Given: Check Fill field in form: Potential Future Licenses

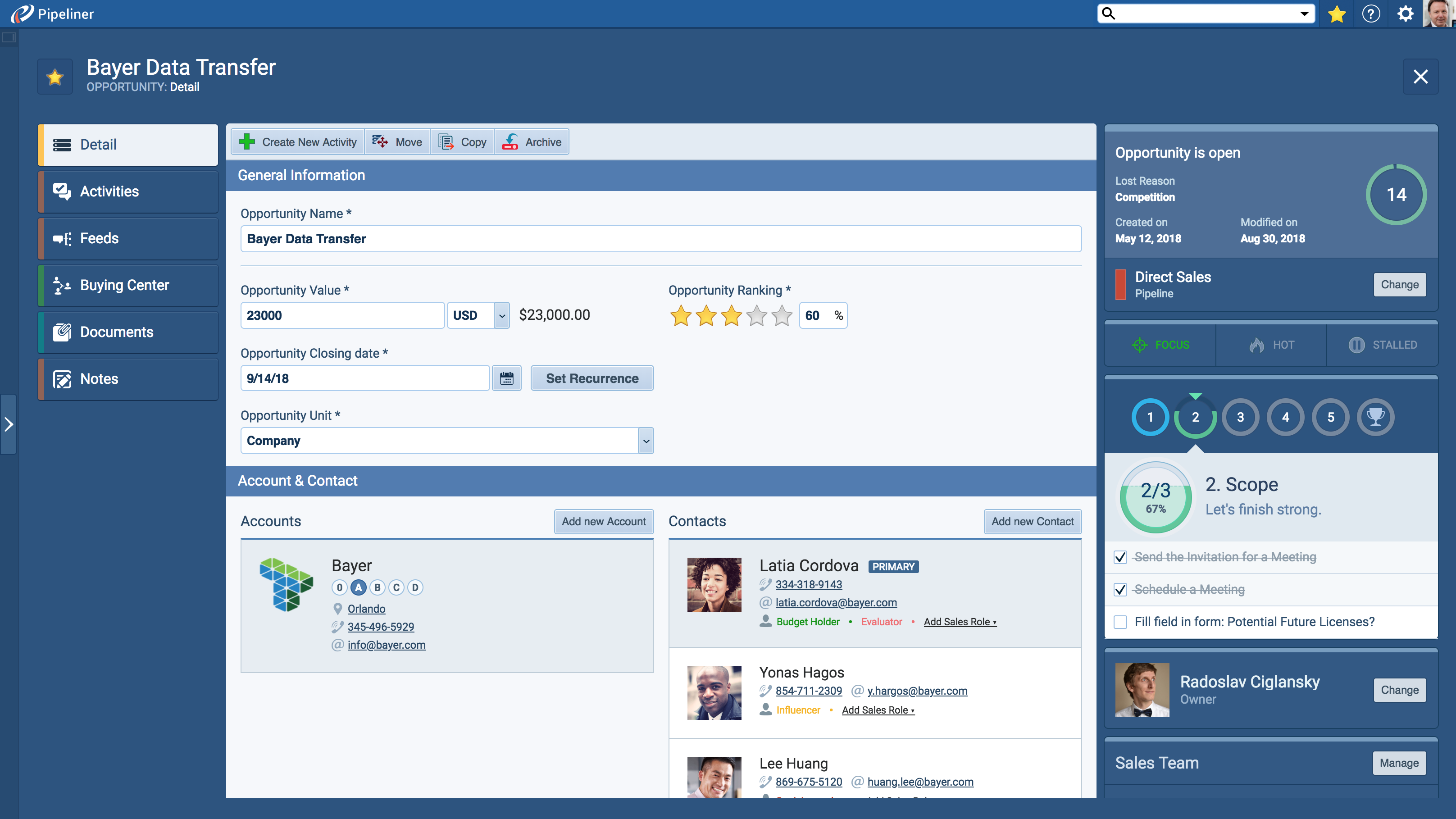Looking at the screenshot, I should 1120,622.
